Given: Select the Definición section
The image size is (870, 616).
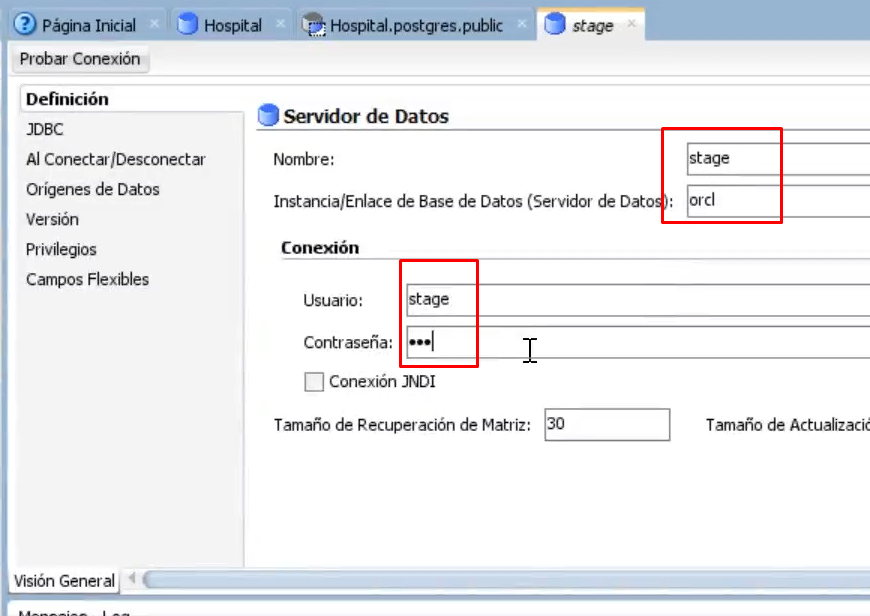Looking at the screenshot, I should (67, 99).
